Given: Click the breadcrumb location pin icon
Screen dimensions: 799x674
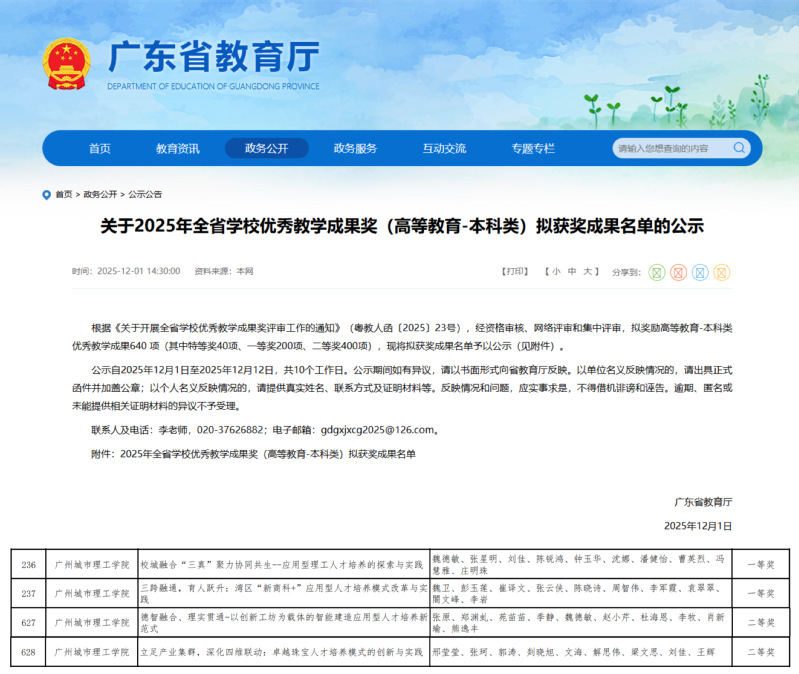Looking at the screenshot, I should pos(47,195).
